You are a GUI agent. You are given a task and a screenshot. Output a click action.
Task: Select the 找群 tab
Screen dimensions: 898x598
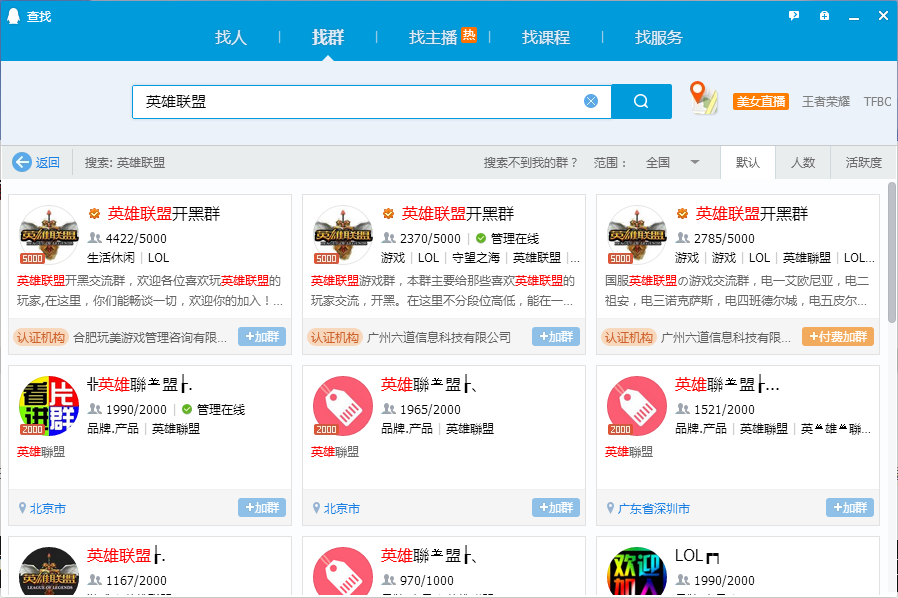328,37
